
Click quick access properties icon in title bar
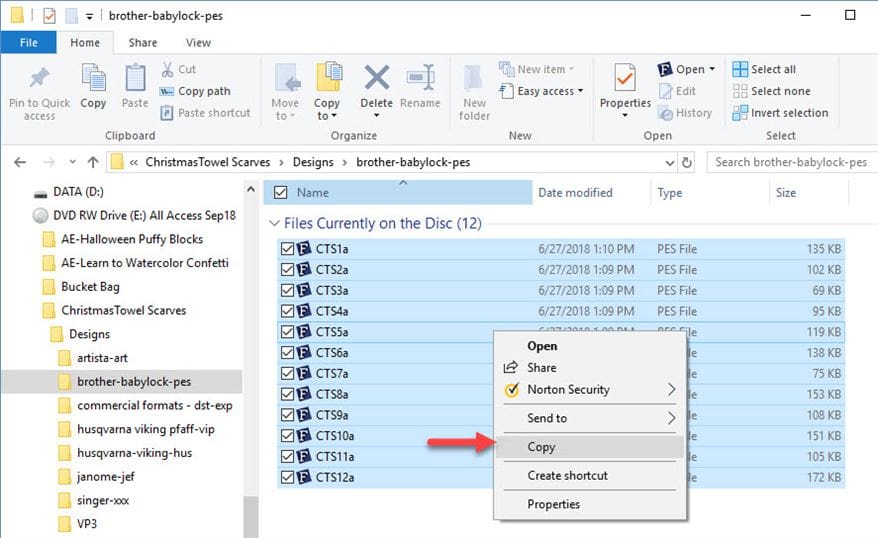pos(49,16)
